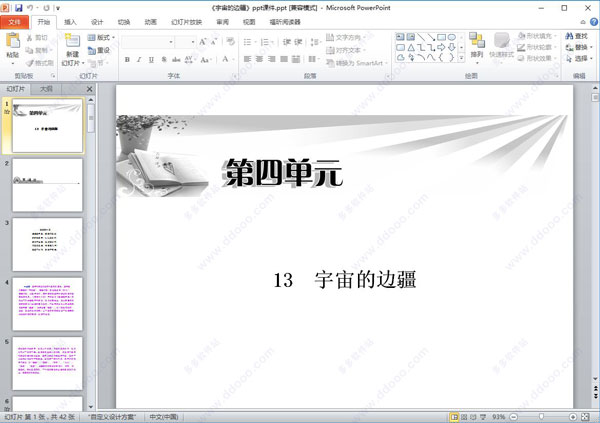Close the slides thumbnail pane

coord(90,89)
